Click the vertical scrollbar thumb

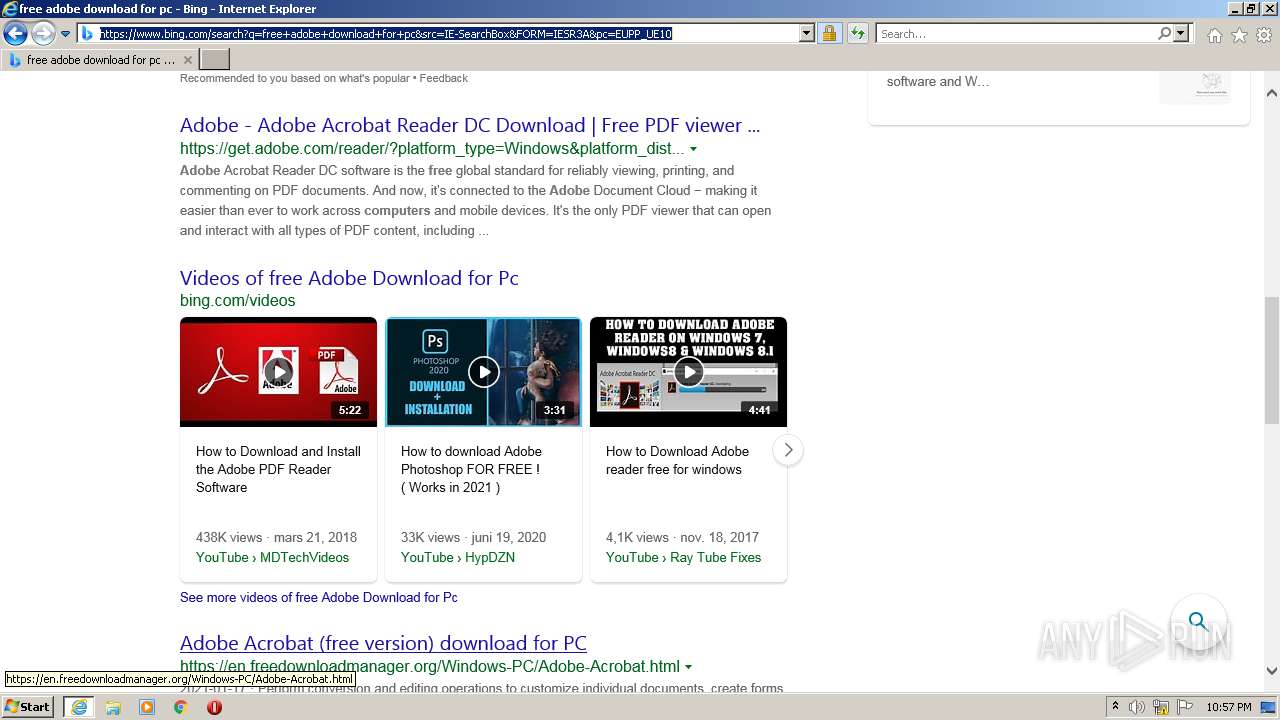click(1272, 361)
